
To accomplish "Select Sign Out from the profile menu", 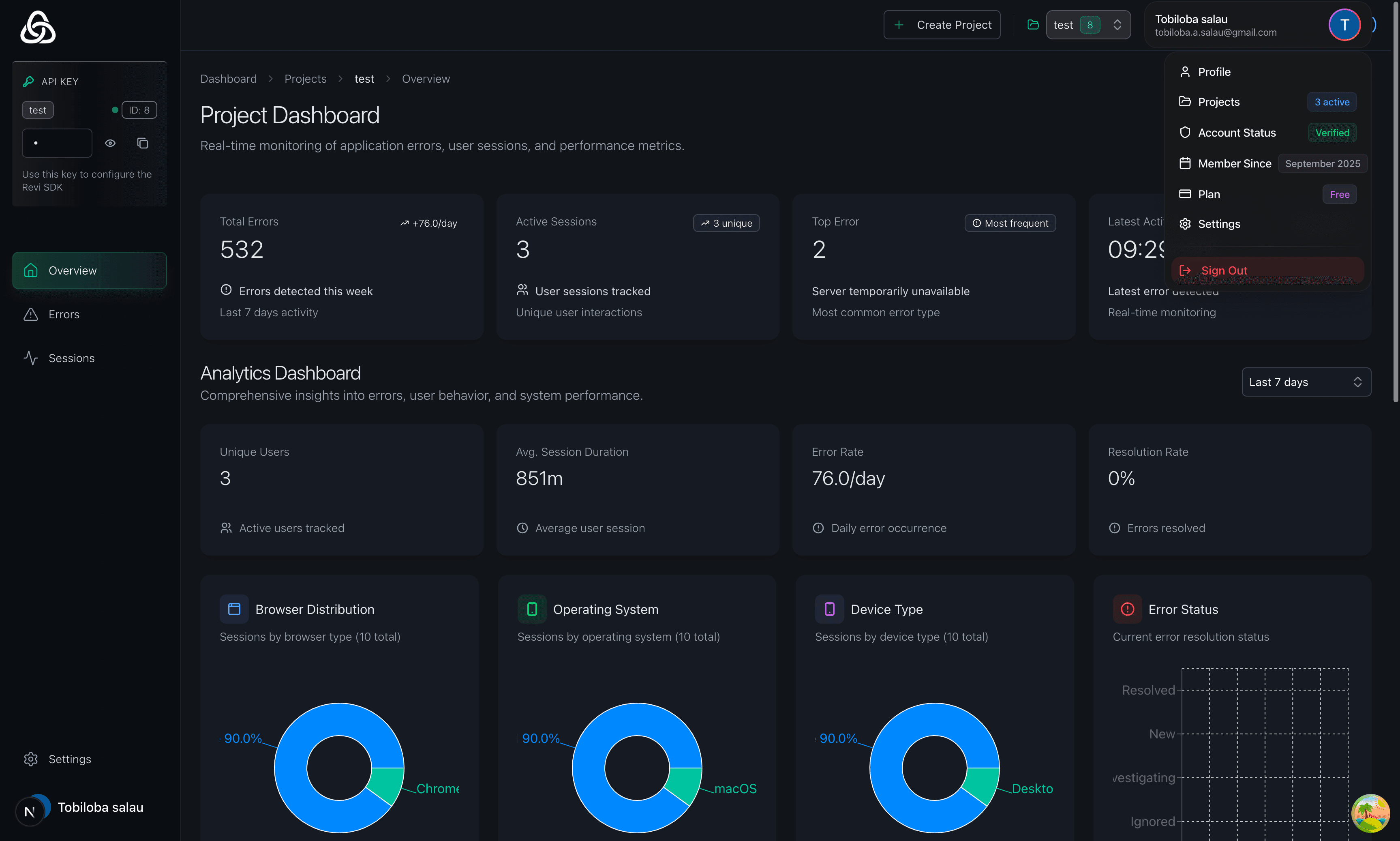I will pyautogui.click(x=1223, y=270).
